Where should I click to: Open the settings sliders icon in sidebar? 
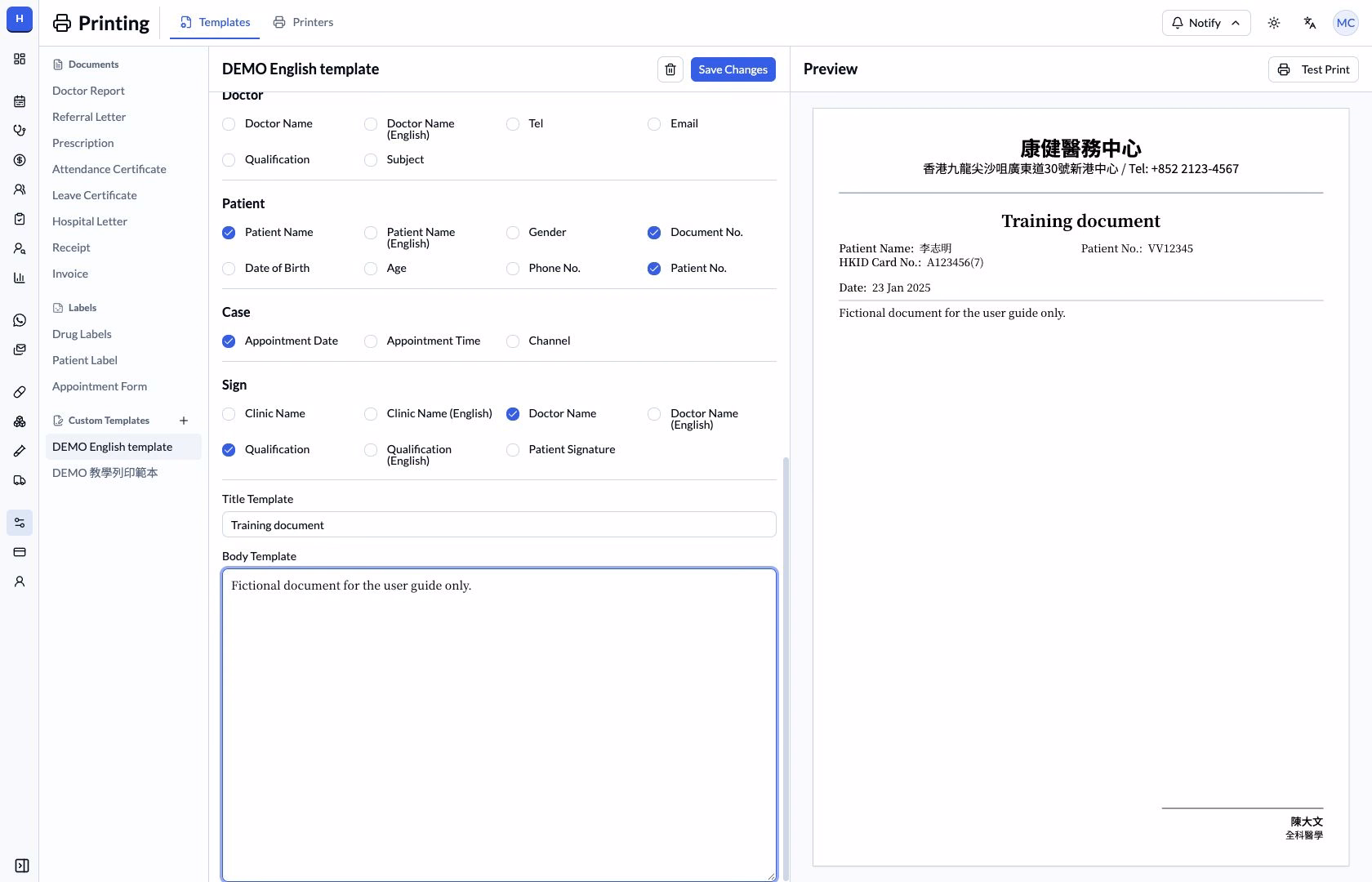(x=20, y=523)
